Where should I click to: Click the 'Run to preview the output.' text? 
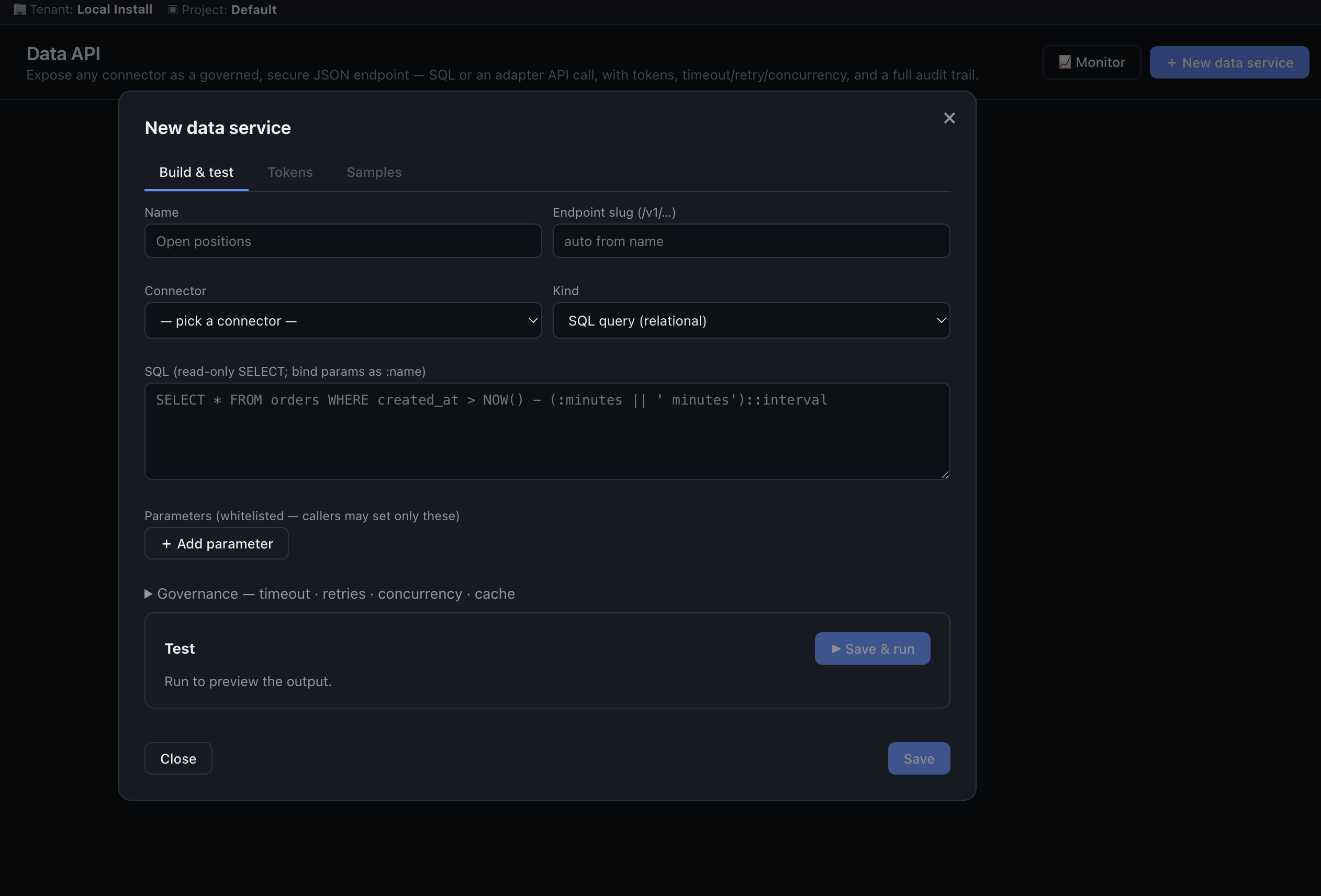pos(248,681)
